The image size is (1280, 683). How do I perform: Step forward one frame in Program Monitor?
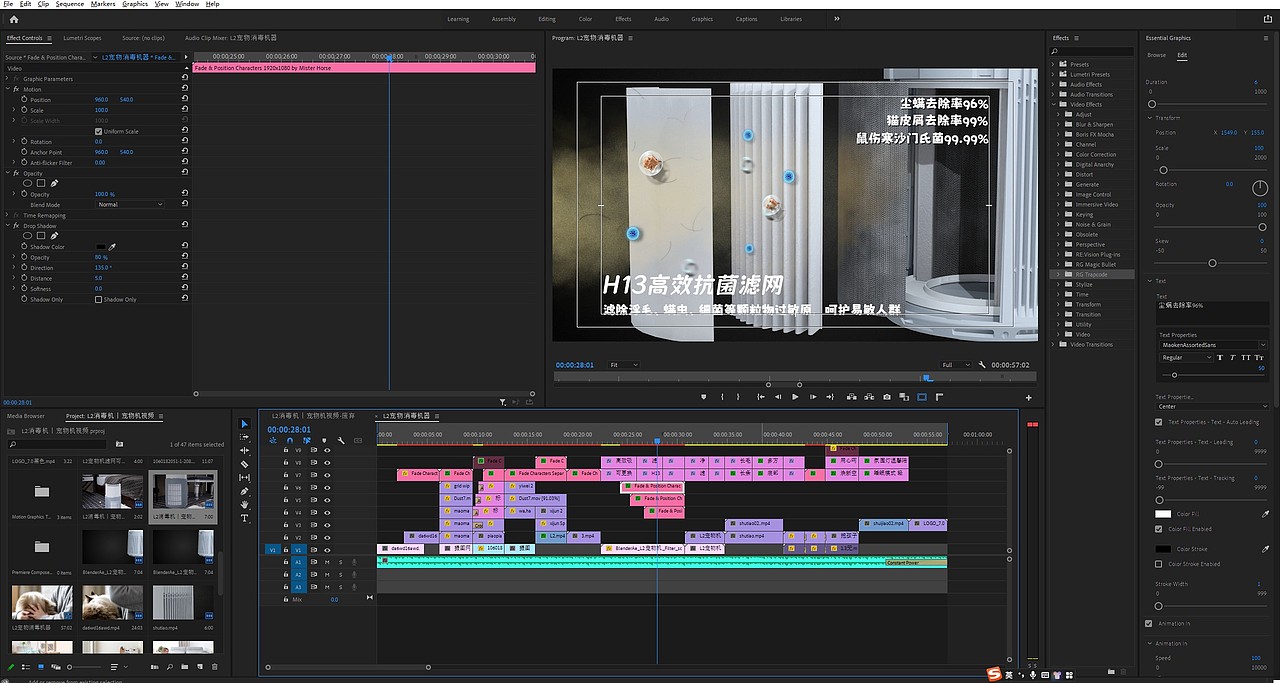click(x=814, y=397)
